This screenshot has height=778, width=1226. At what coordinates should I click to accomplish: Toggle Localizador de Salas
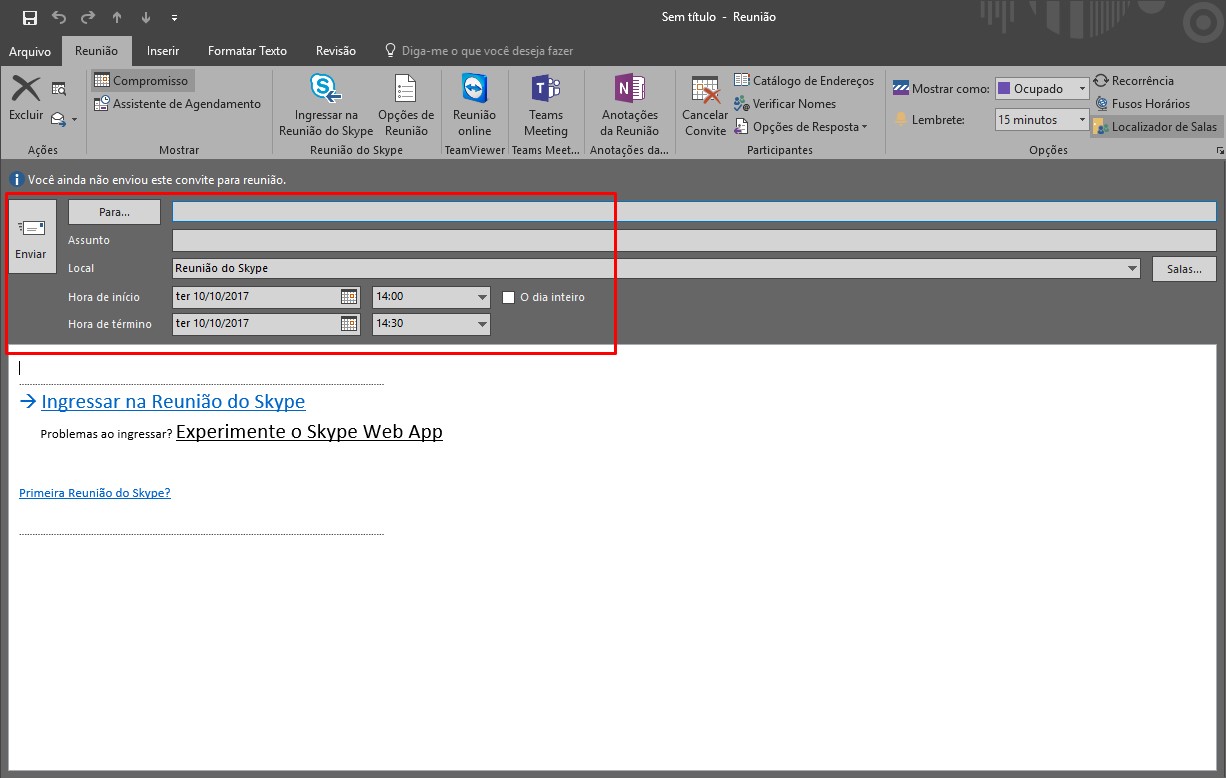pyautogui.click(x=1155, y=127)
